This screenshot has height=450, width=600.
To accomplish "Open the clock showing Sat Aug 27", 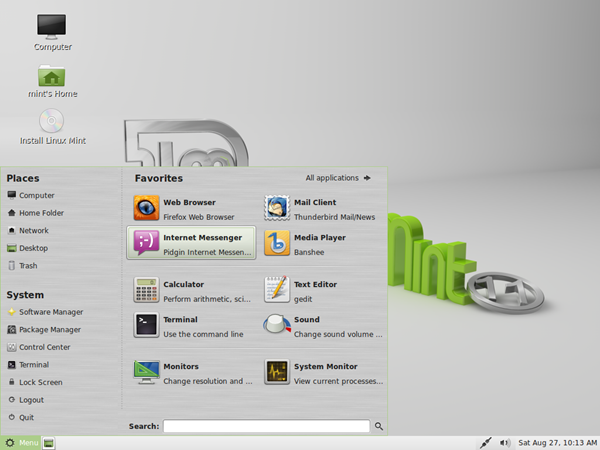I will 557,443.
